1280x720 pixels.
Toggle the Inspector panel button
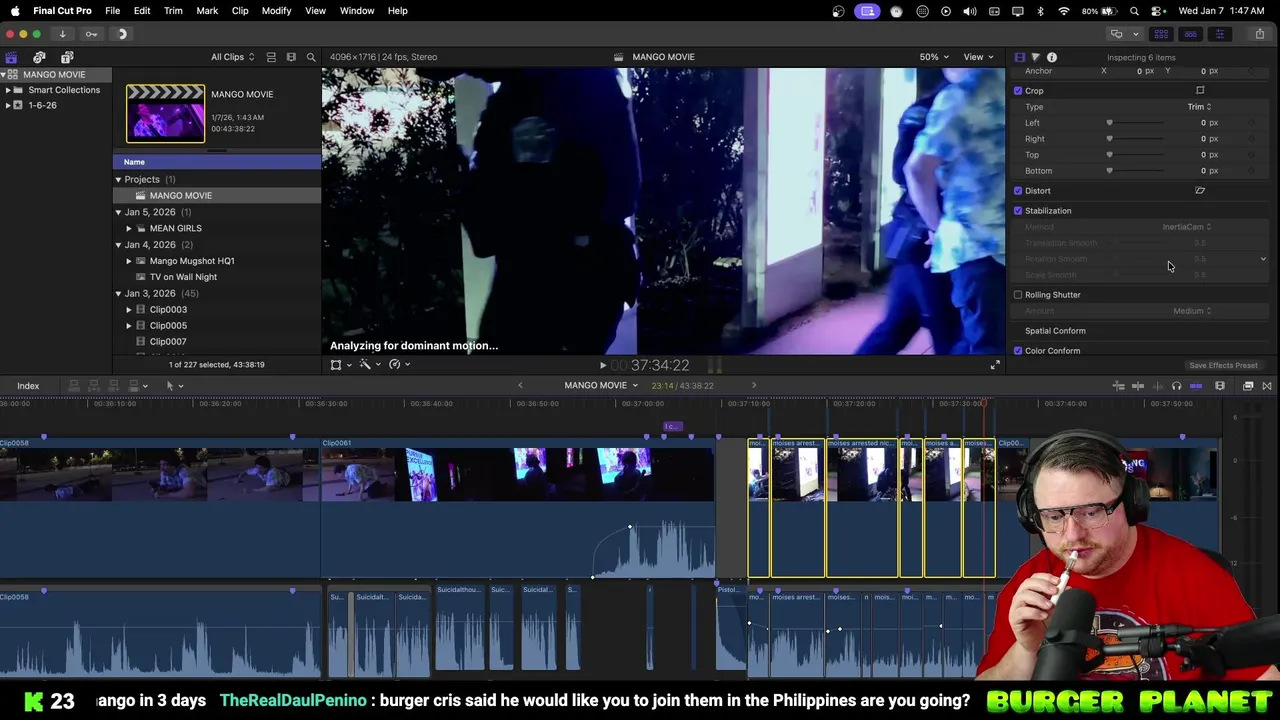1219,34
